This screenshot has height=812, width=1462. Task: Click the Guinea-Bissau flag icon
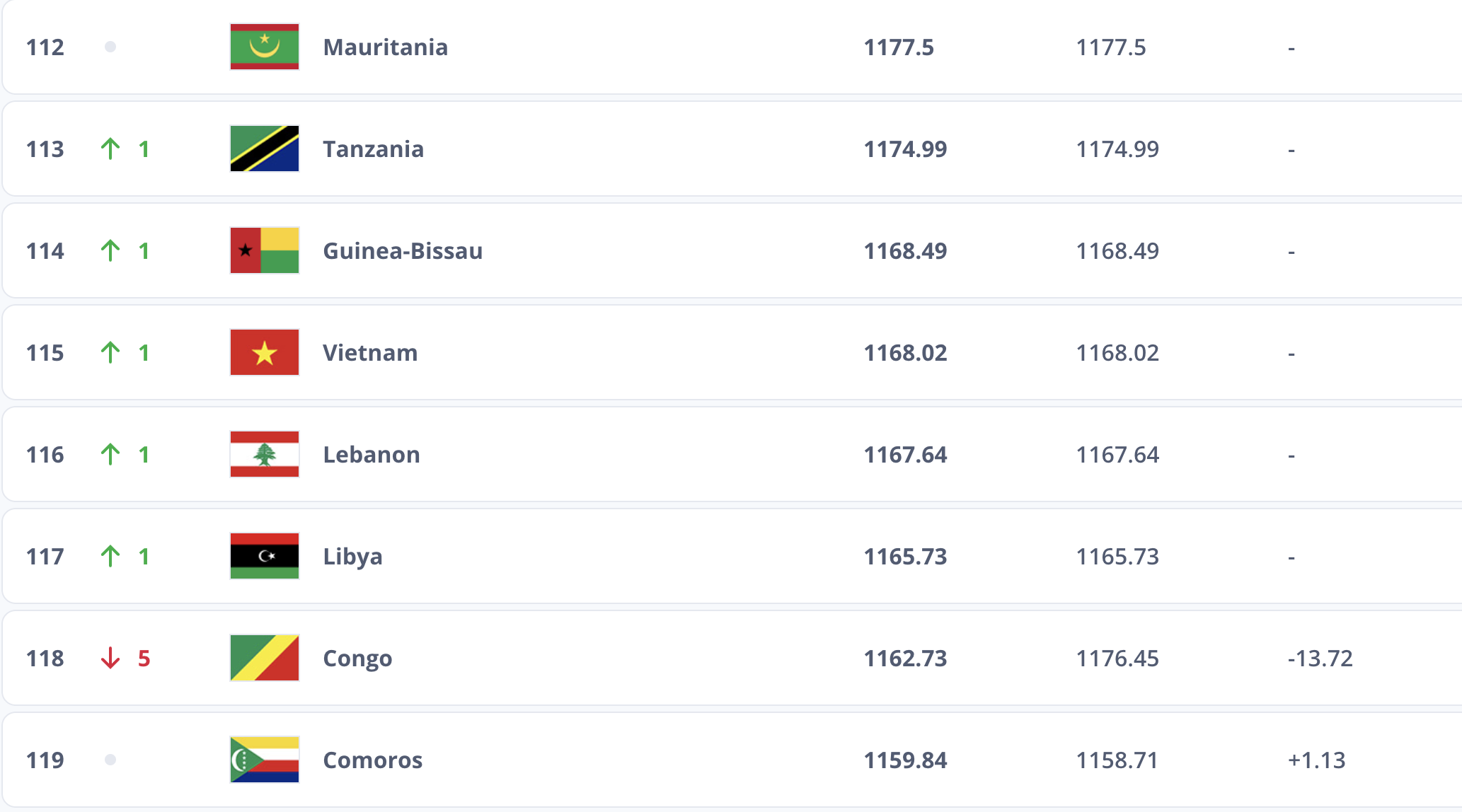[x=265, y=250]
